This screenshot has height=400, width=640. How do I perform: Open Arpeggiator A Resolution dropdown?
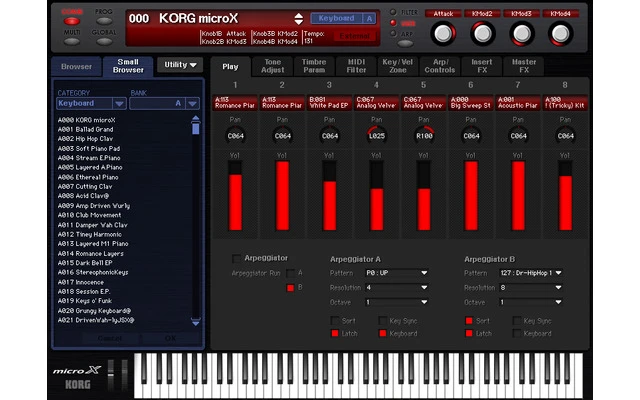[x=396, y=287]
